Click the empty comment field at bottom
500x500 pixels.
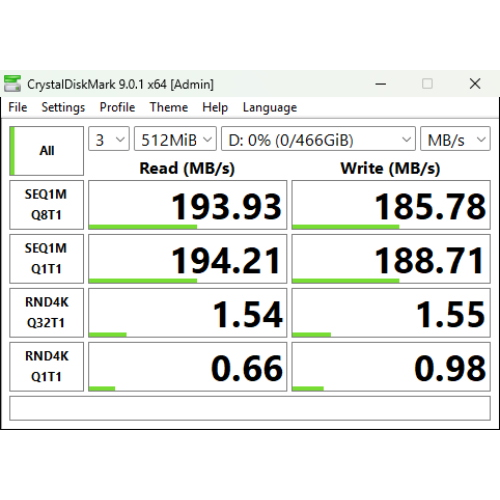pyautogui.click(x=250, y=408)
